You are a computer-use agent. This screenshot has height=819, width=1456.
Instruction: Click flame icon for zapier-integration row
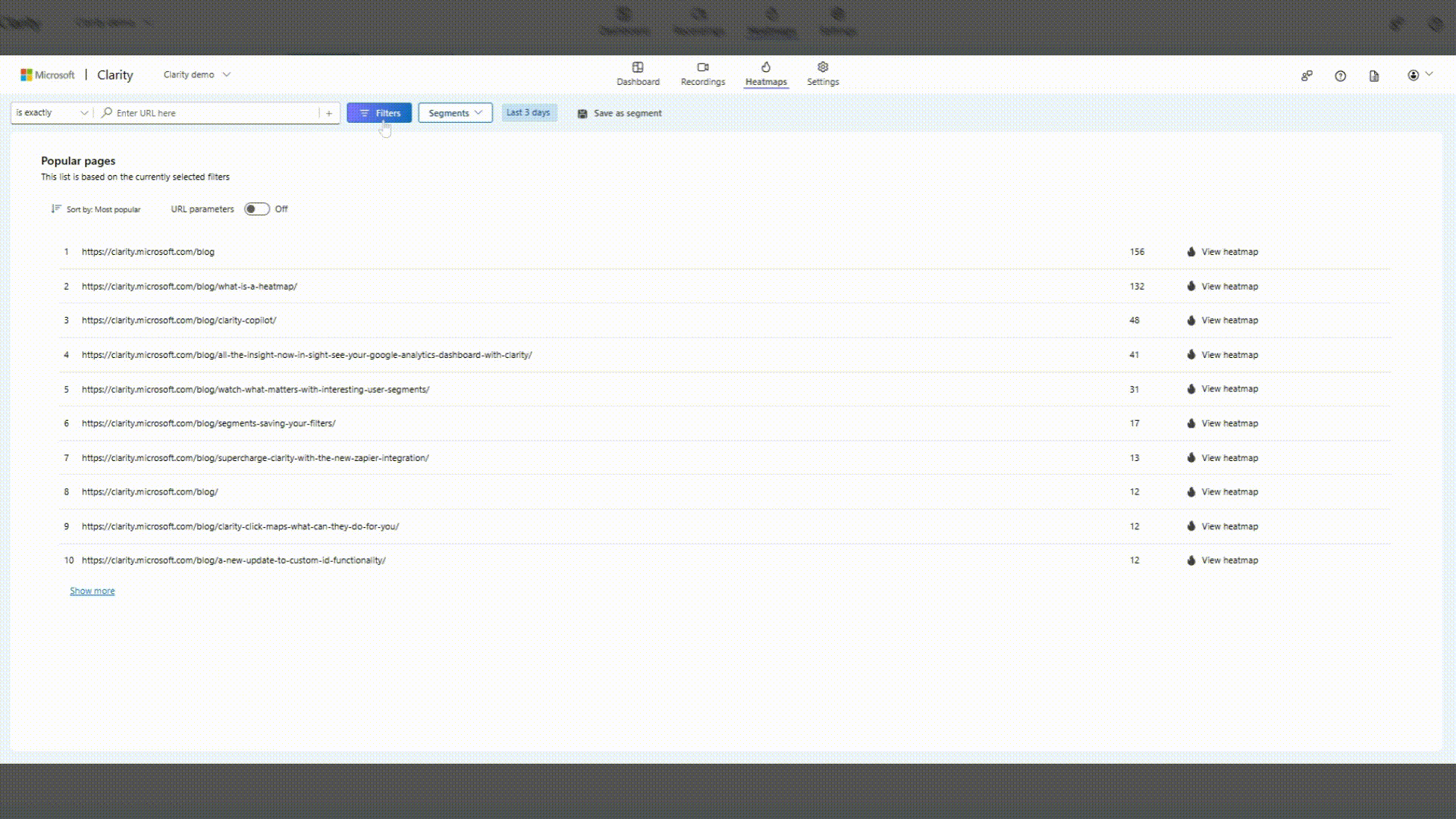1191,458
